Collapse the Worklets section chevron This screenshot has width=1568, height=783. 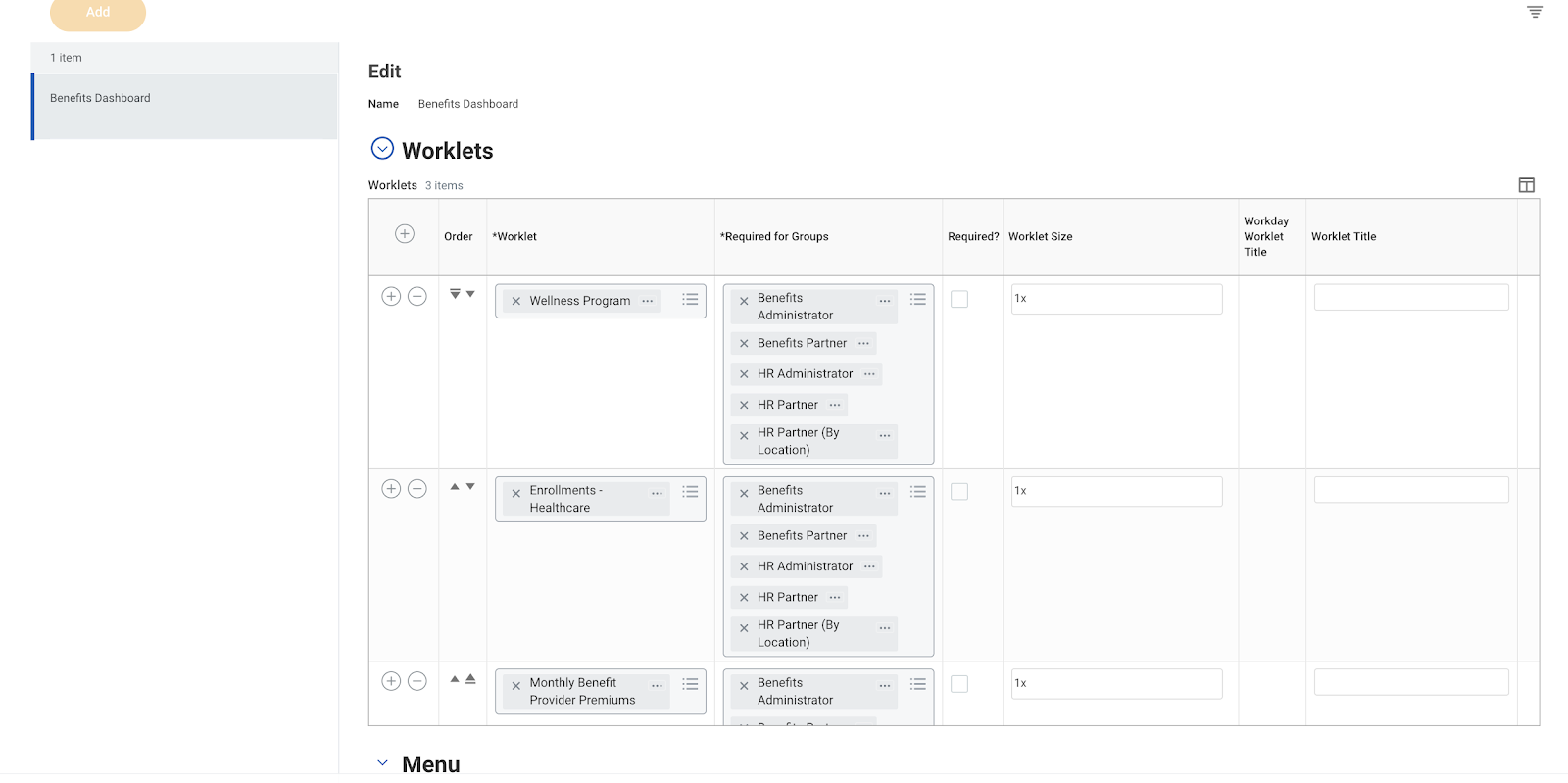(x=381, y=148)
